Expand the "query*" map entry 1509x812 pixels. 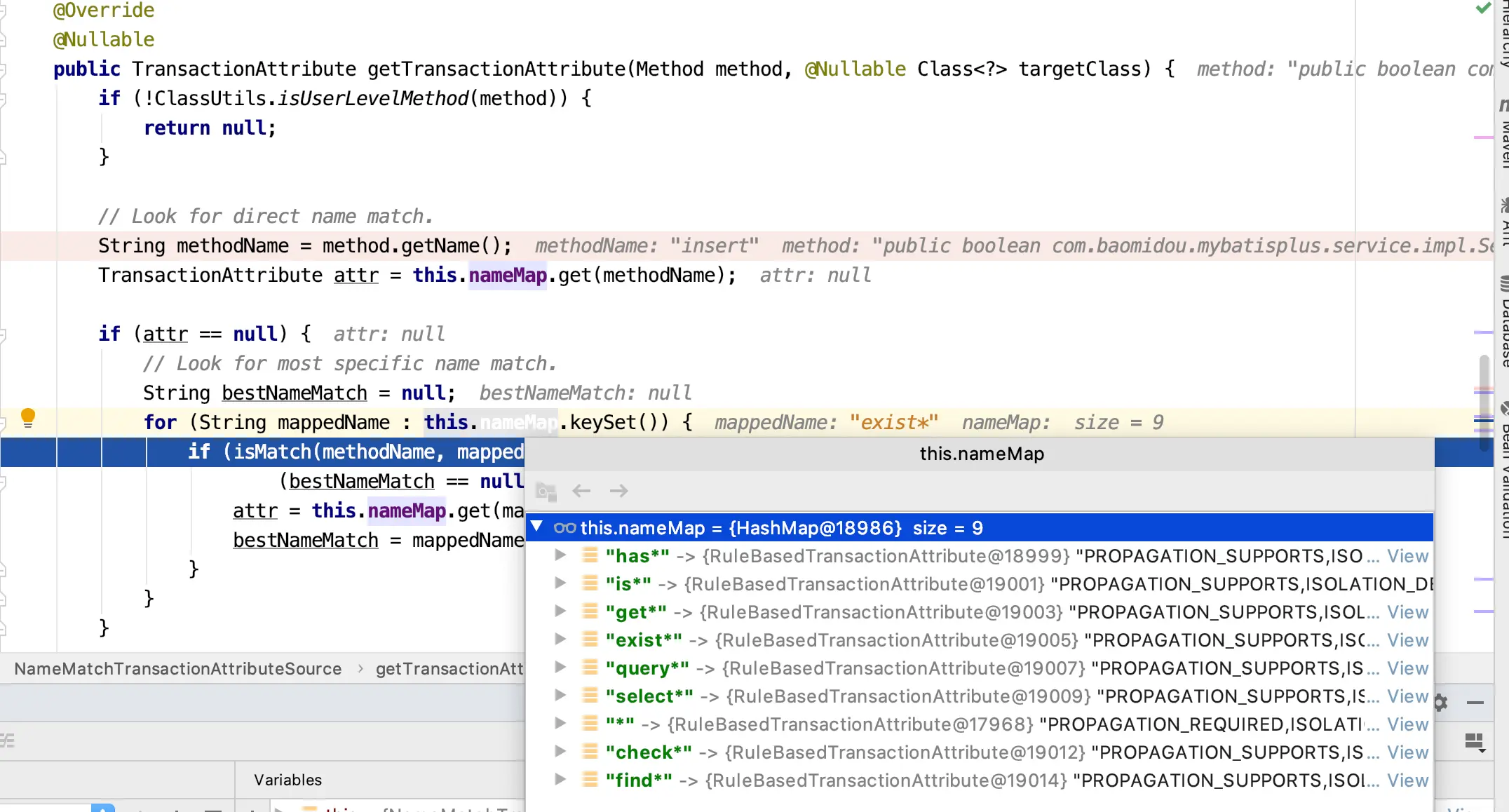560,668
